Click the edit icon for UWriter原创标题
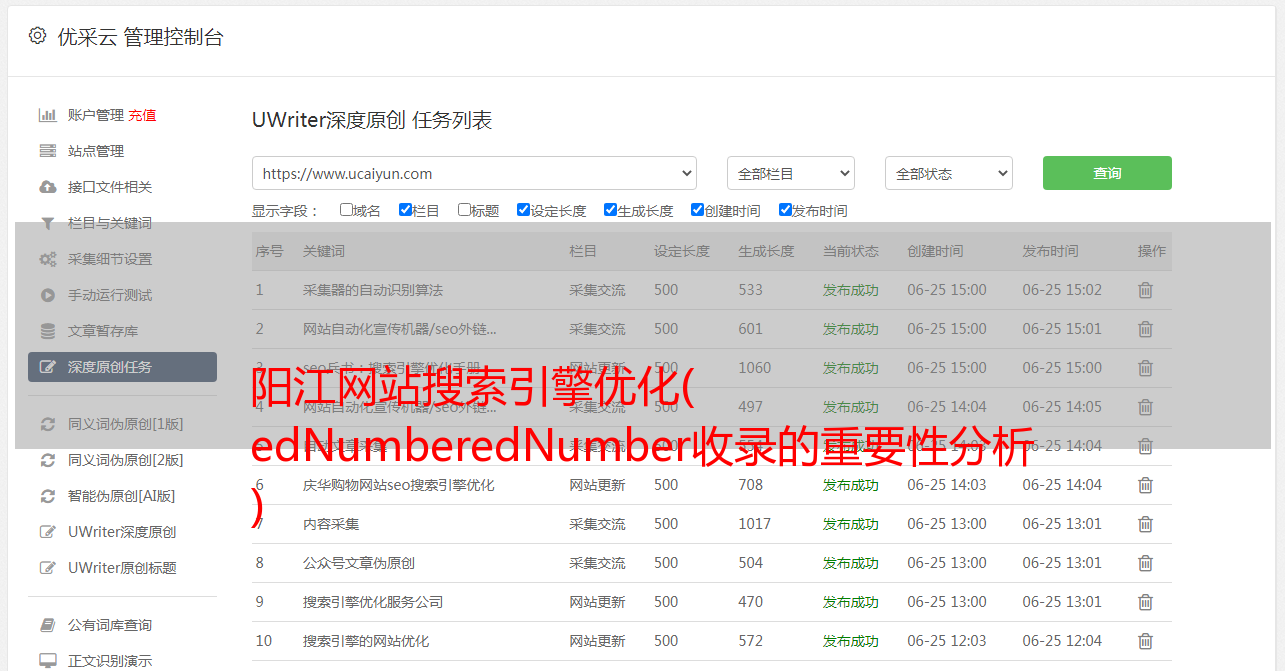 point(47,568)
